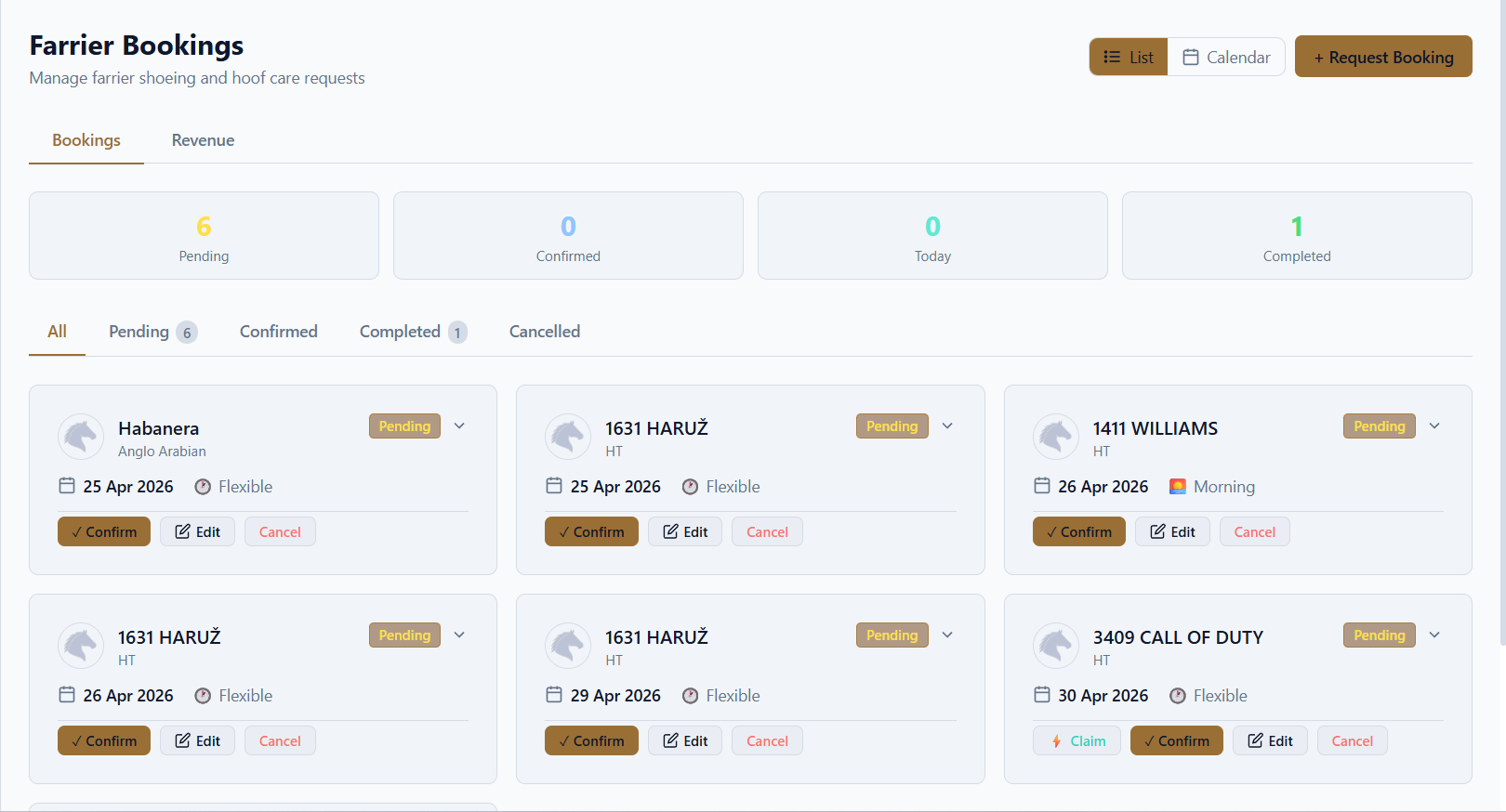This screenshot has height=812, width=1506.
Task: Click horse avatar on 1631 HARUŽ 25 Apr card
Action: point(568,437)
